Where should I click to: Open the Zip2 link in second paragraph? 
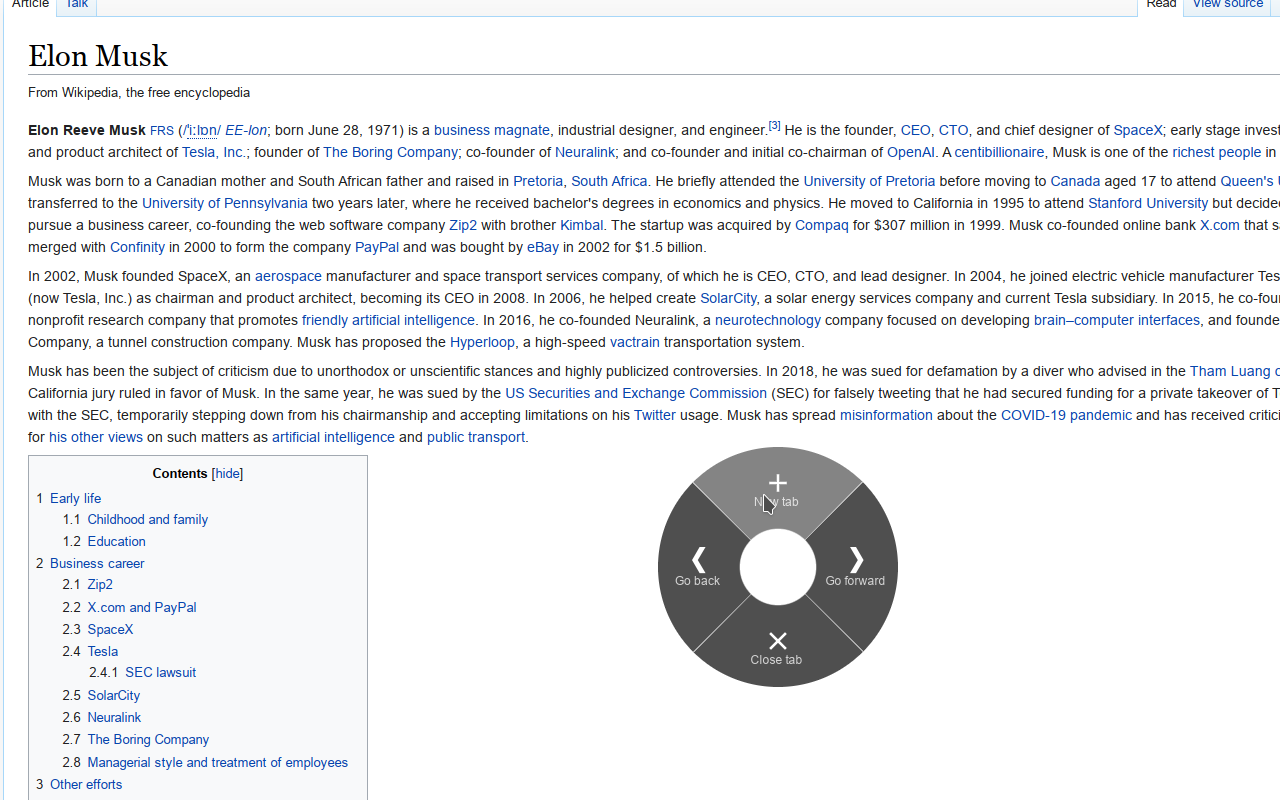tap(463, 225)
